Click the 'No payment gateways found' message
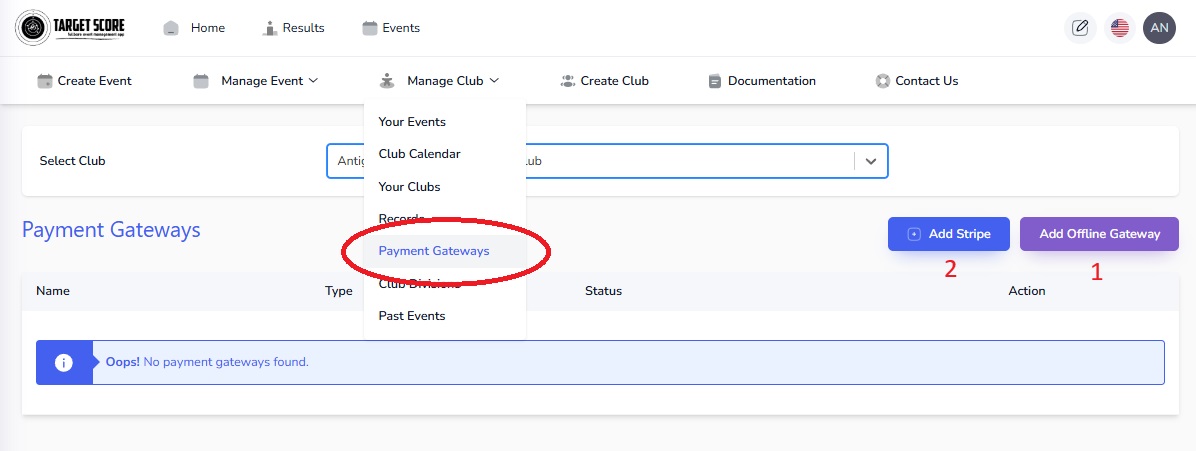The width and height of the screenshot is (1196, 451). [226, 362]
